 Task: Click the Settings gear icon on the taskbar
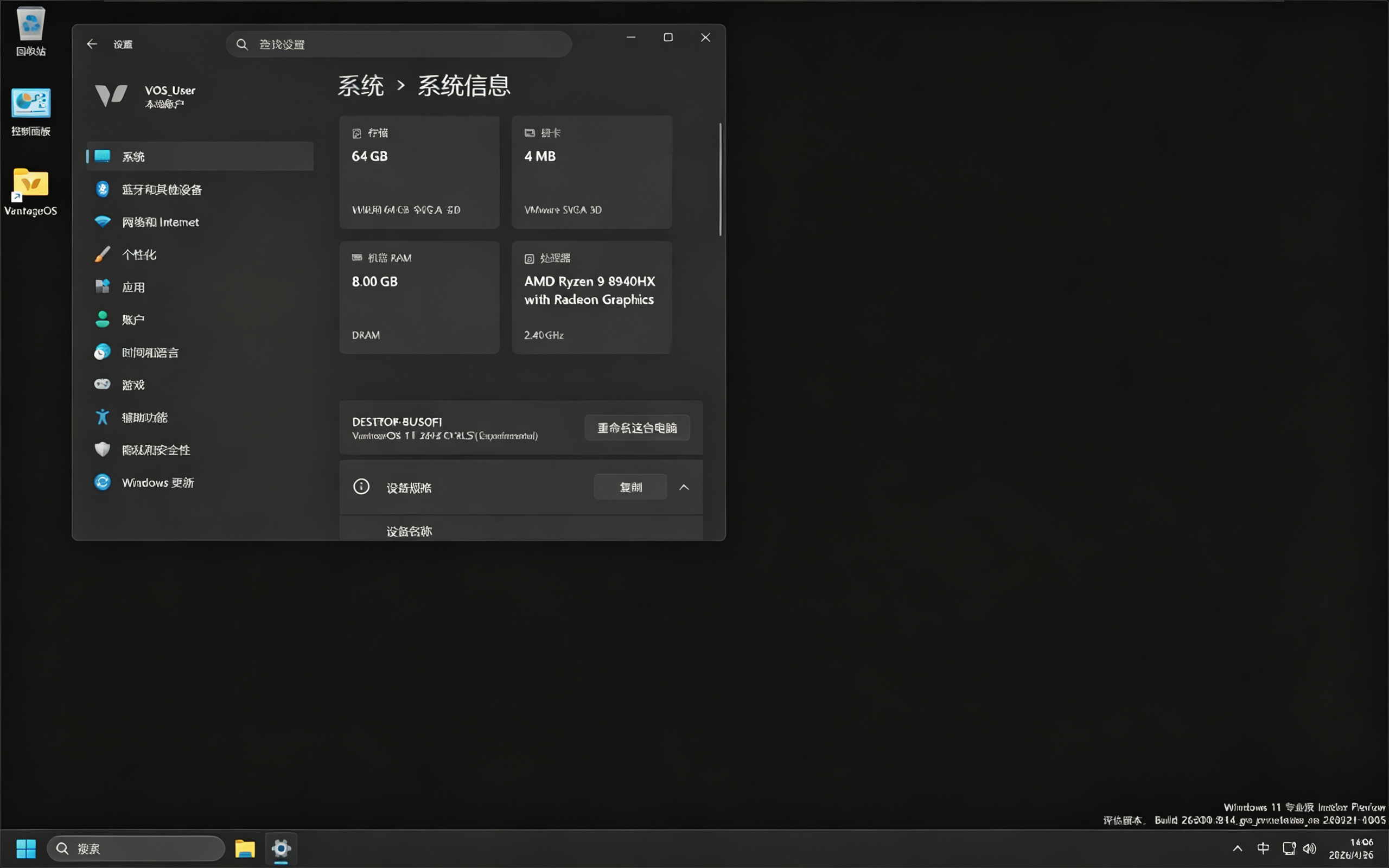(x=281, y=848)
